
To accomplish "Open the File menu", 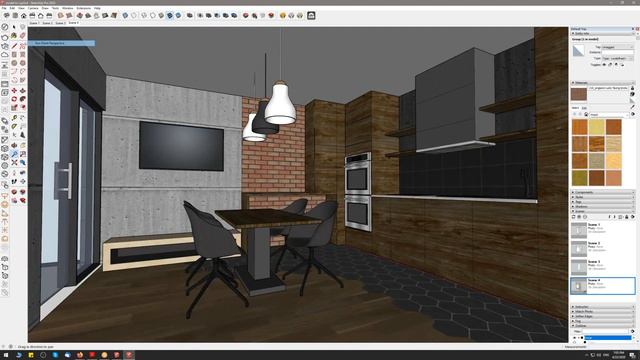I will pyautogui.click(x=4, y=8).
